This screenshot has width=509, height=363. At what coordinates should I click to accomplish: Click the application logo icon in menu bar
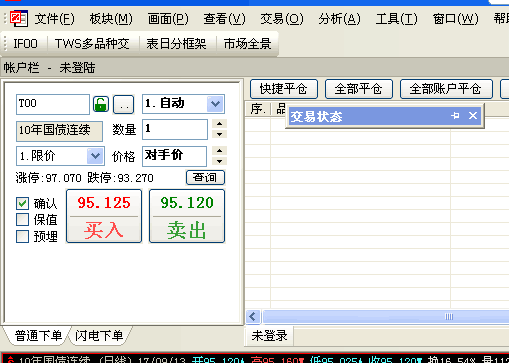point(18,18)
